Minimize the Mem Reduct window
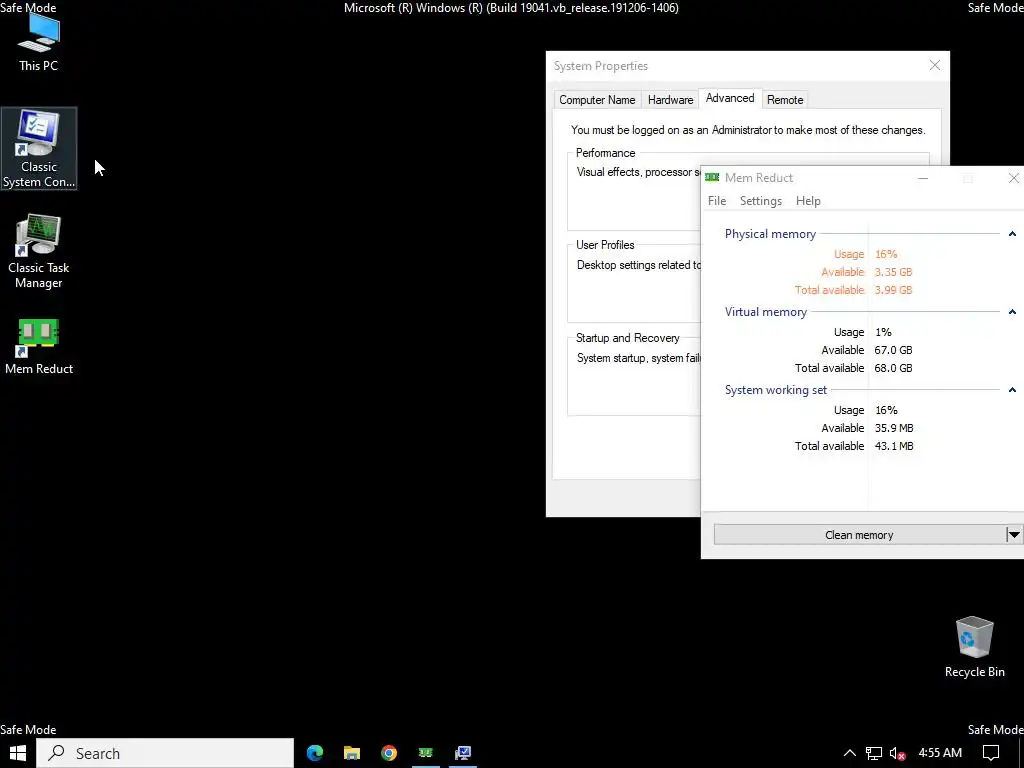The width and height of the screenshot is (1024, 768). (923, 178)
